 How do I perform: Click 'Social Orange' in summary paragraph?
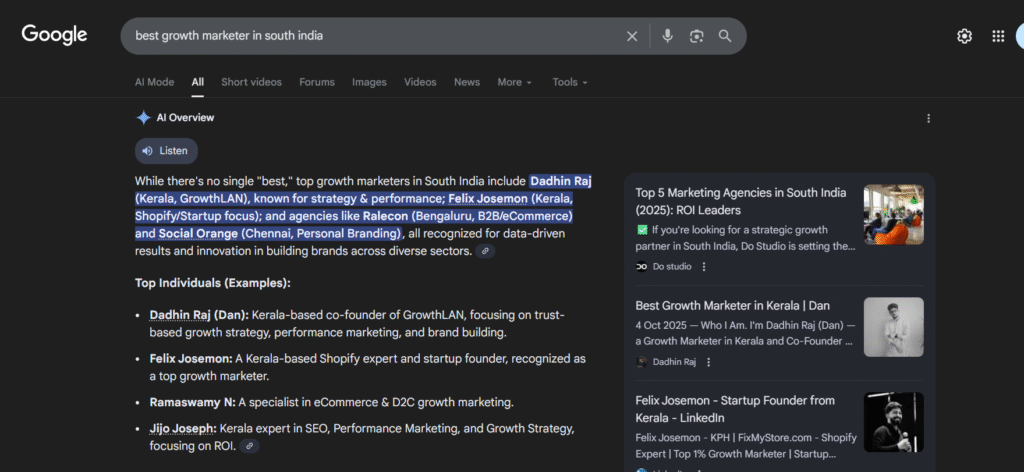pos(198,233)
